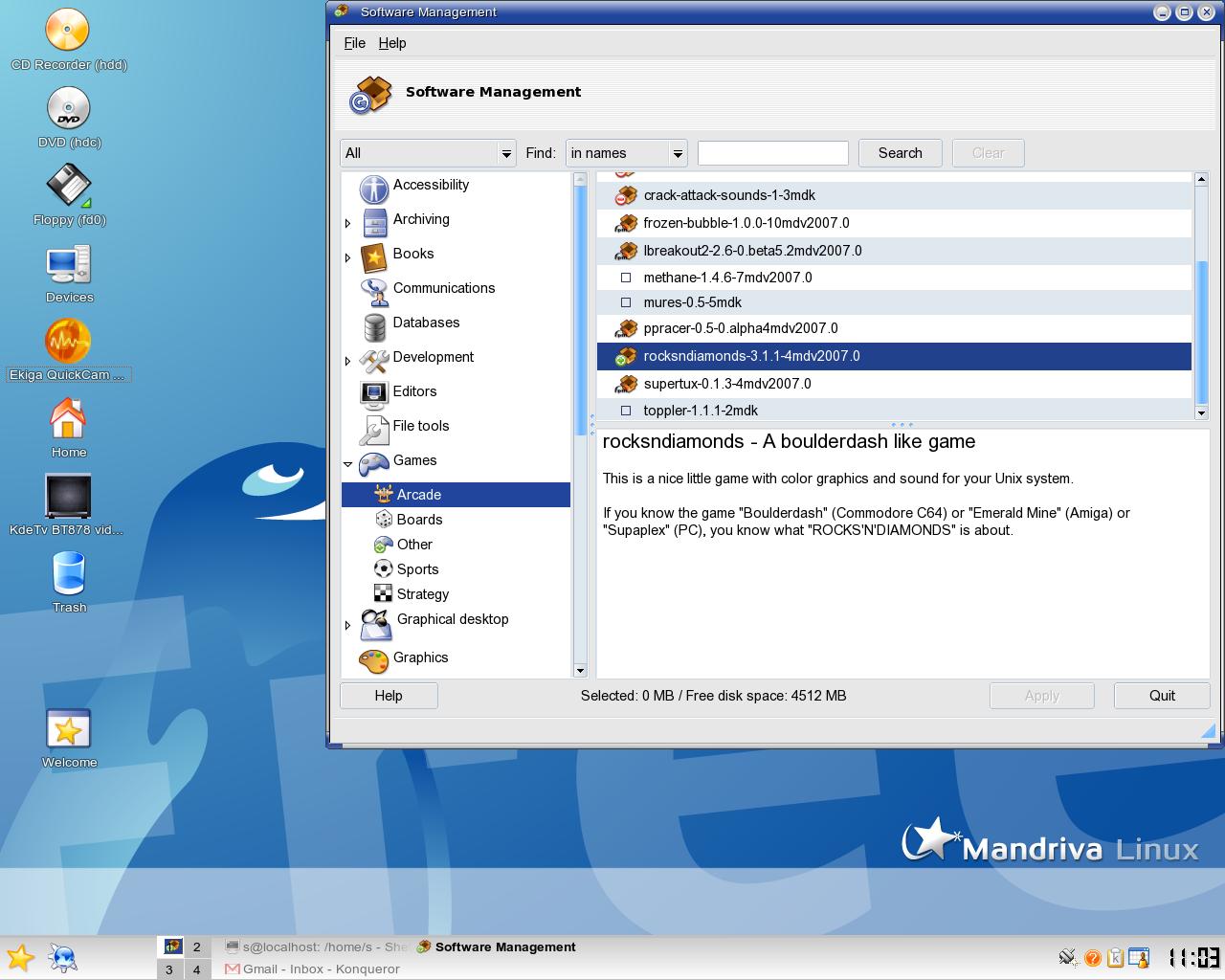Click the category tree scrollbar thumb

click(579, 309)
